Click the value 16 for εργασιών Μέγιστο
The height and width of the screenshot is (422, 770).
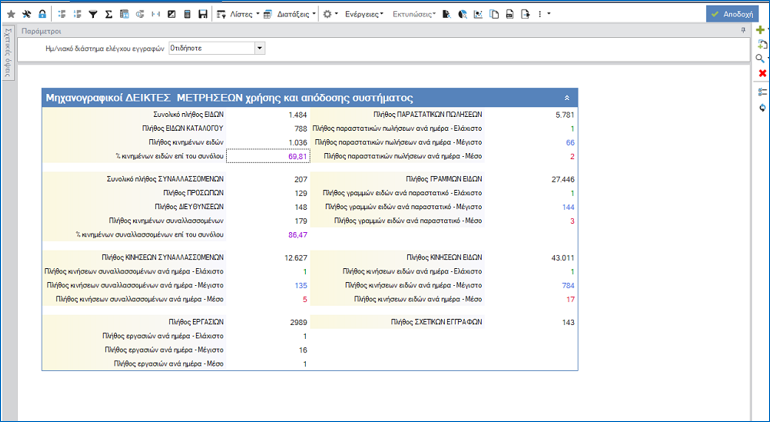click(303, 350)
